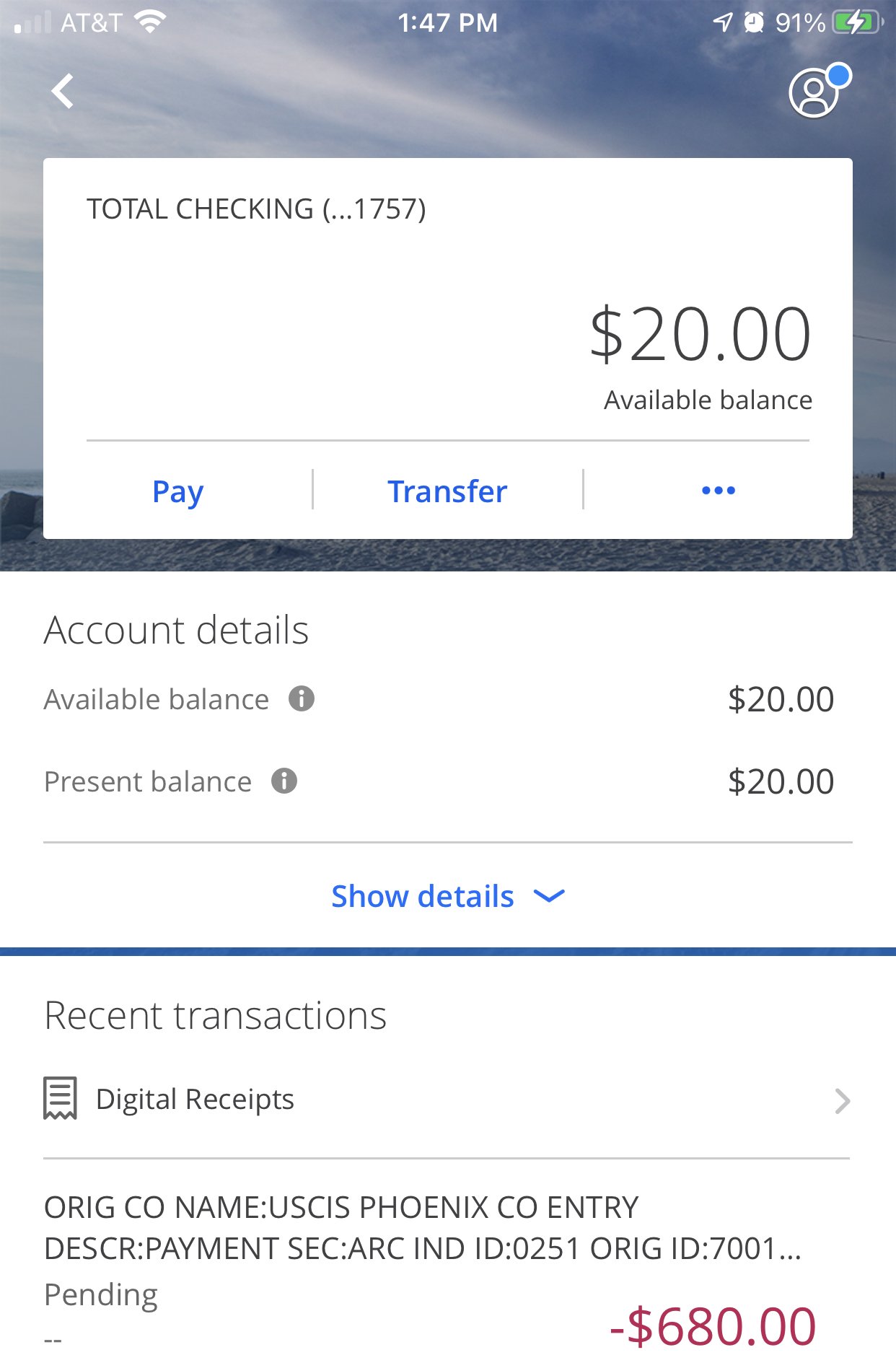Tap the Available balance info icon
896x1368 pixels.
[302, 698]
